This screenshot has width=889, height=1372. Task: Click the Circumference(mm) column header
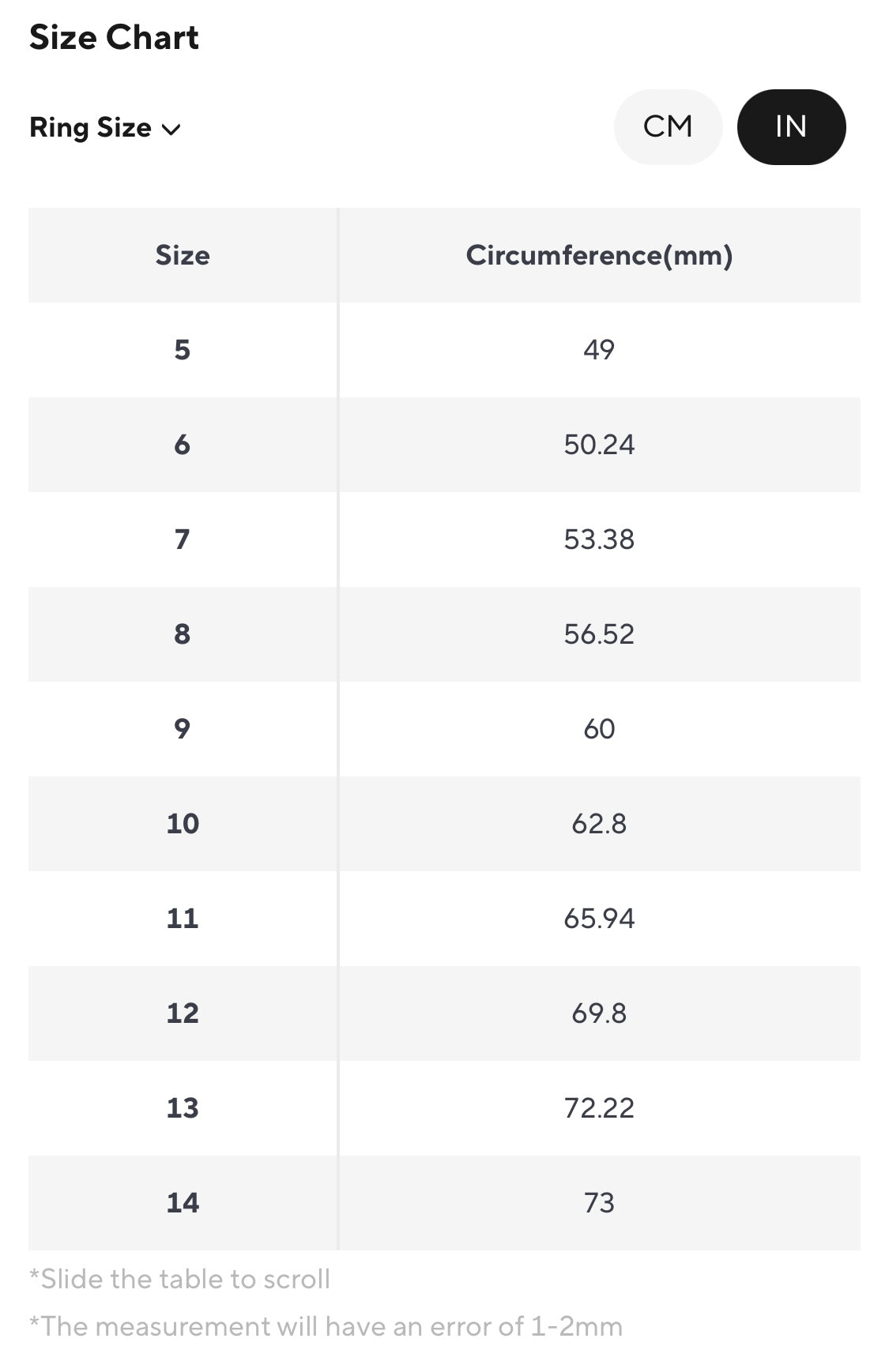(599, 255)
